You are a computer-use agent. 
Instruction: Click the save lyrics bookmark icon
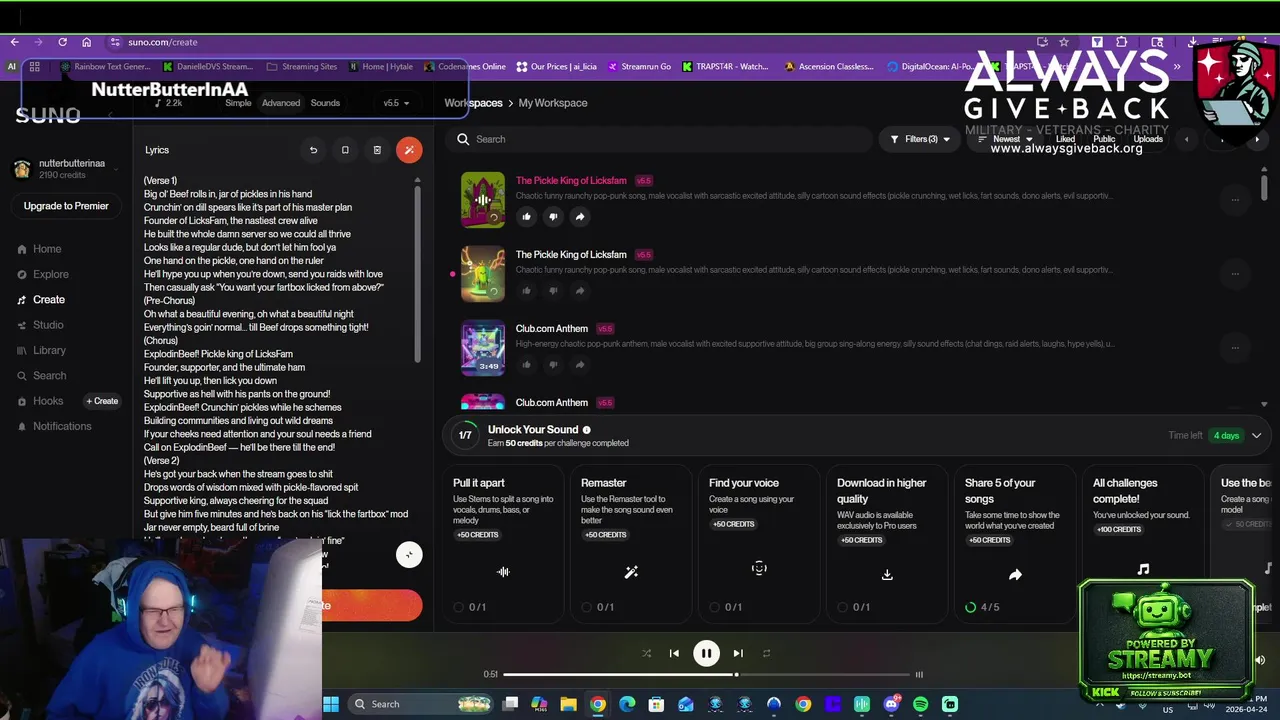coord(345,150)
